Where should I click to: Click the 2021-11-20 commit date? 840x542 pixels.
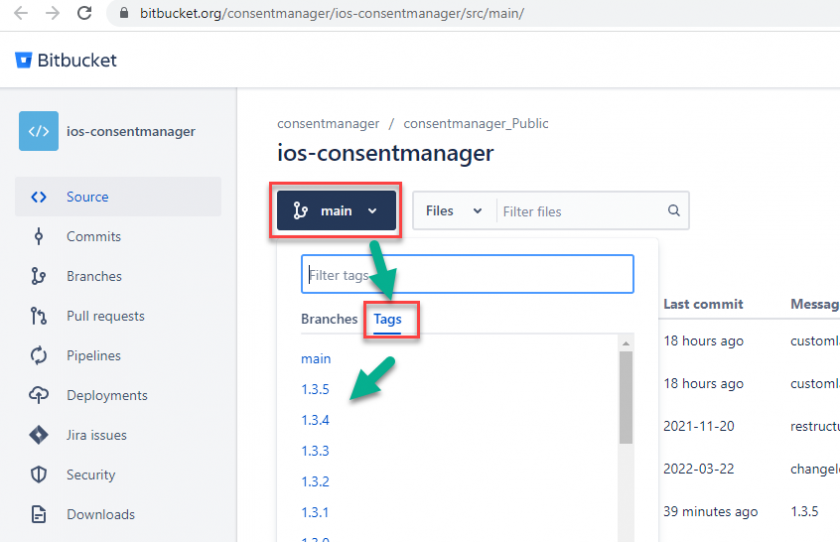pos(699,426)
